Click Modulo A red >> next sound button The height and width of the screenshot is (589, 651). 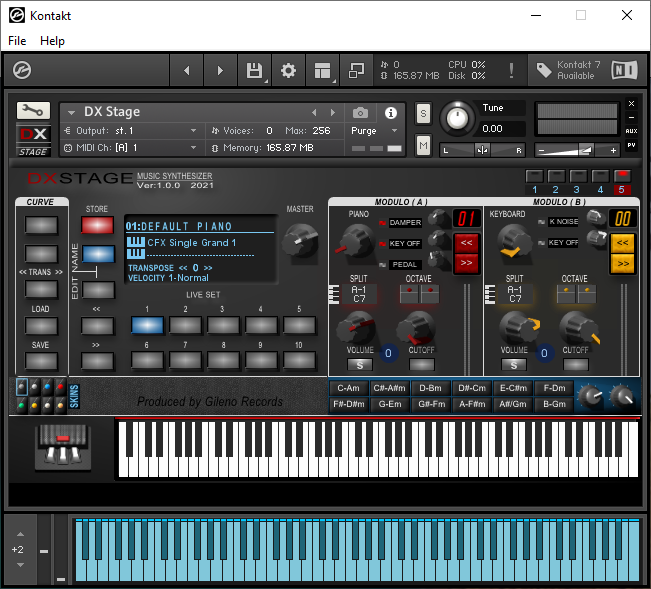(466, 263)
